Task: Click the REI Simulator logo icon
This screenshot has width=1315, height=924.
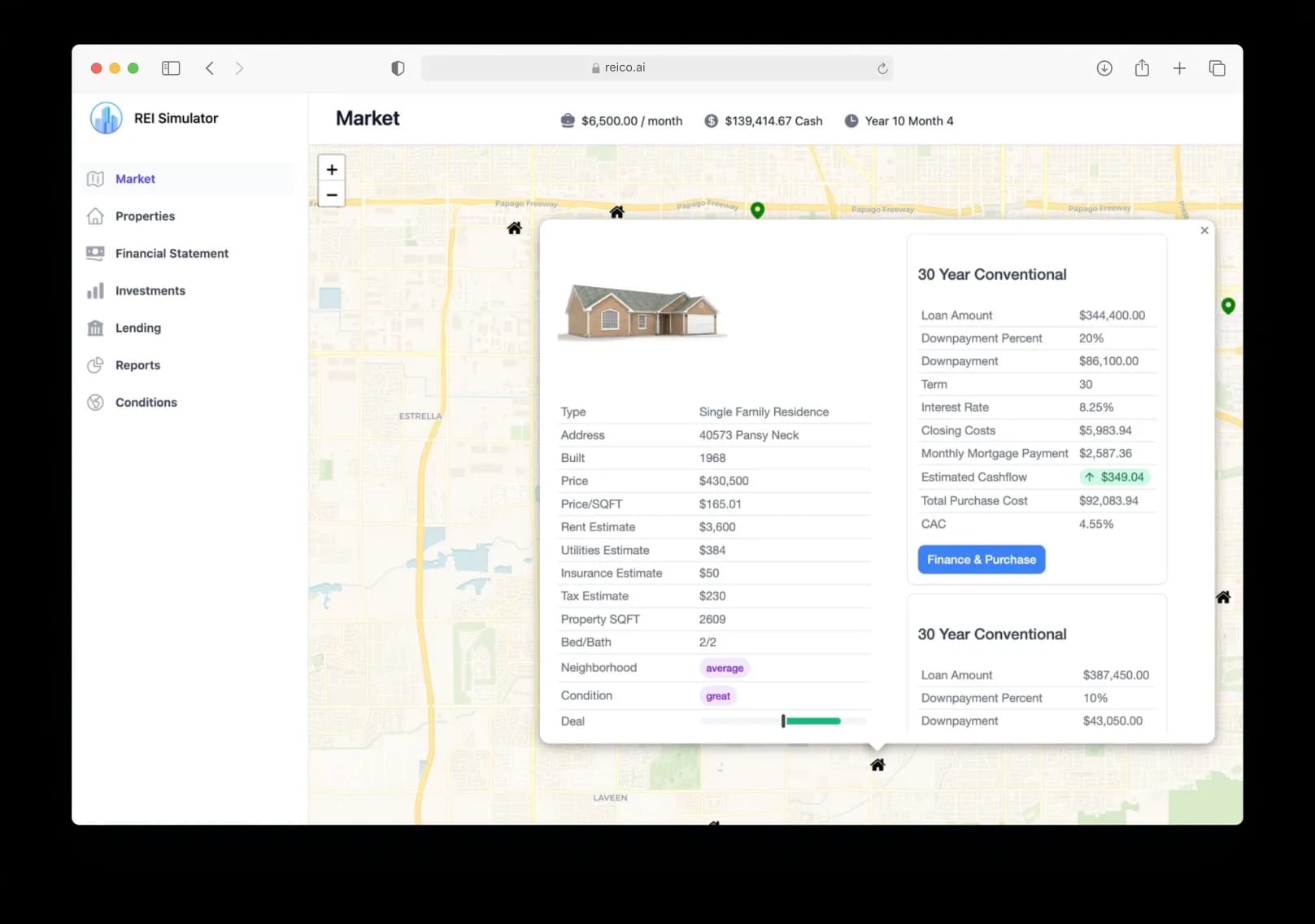Action: [106, 119]
